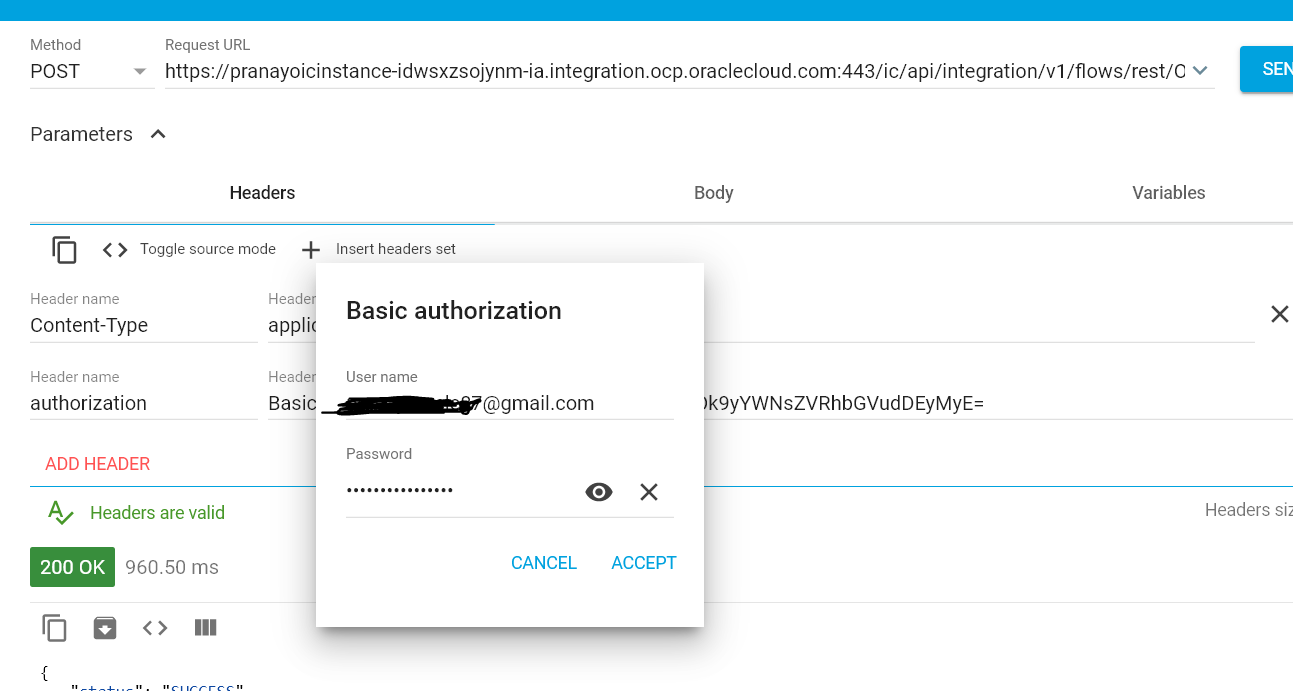Show the password with the eye toggle
1293x691 pixels.
(x=598, y=491)
